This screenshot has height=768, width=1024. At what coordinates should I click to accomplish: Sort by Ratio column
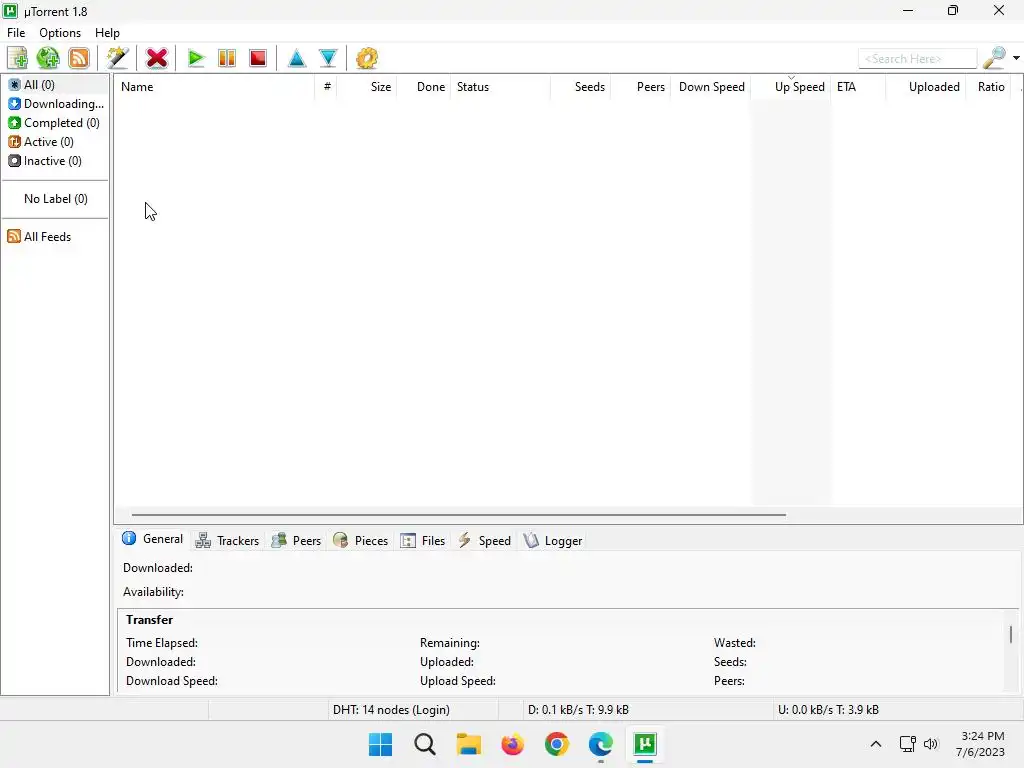989,87
